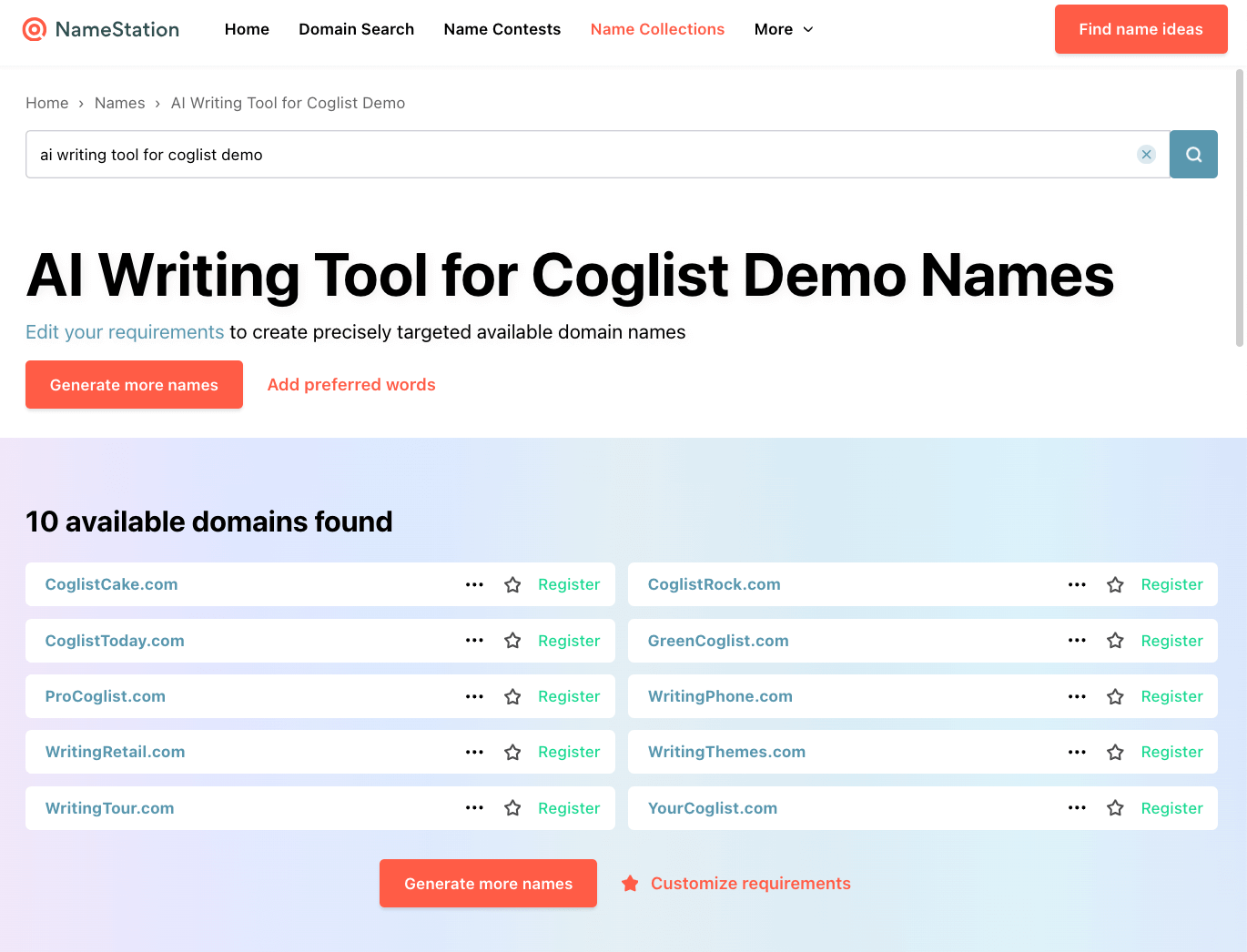Viewport: 1247px width, 952px height.
Task: Register WritingPhone.com
Action: tap(1172, 696)
